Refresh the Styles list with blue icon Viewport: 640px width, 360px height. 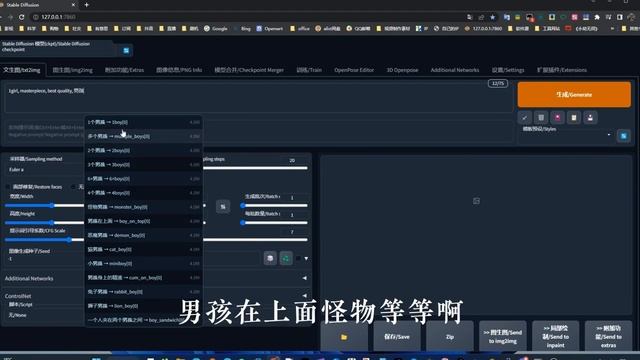(x=624, y=136)
